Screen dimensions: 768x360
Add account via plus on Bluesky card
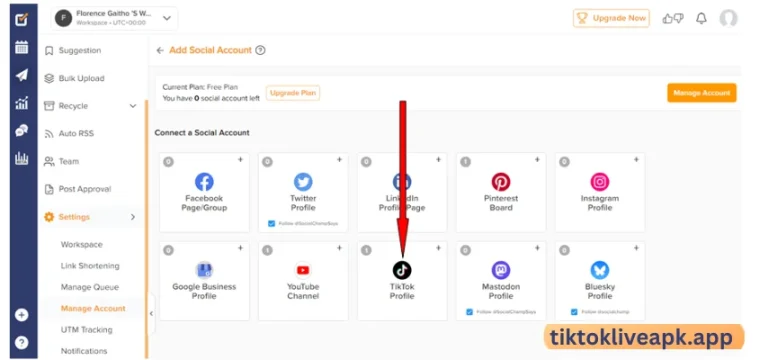(636, 248)
